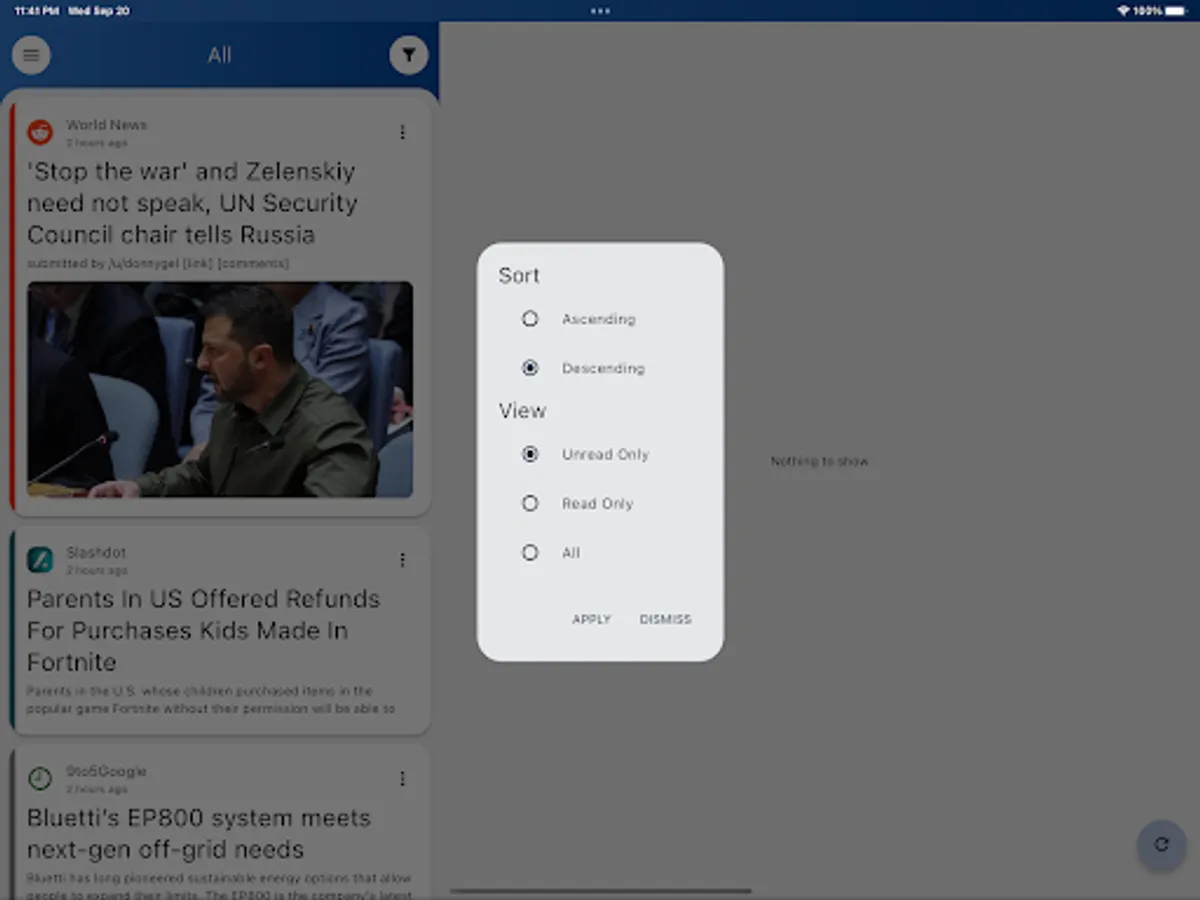Click the Nothing to show message

click(819, 461)
